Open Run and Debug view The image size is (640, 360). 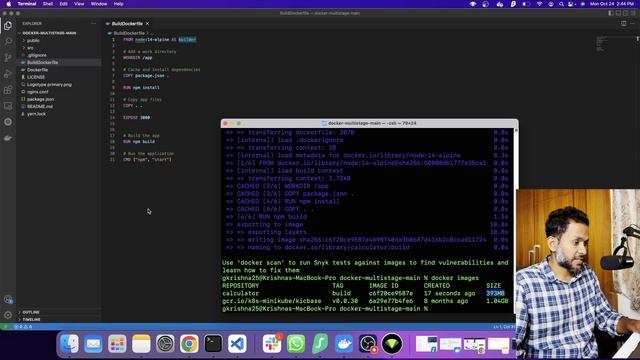[8, 73]
